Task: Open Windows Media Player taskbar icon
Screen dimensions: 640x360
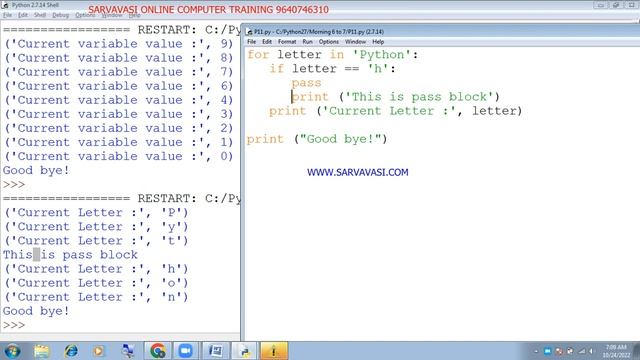Action: pos(98,351)
